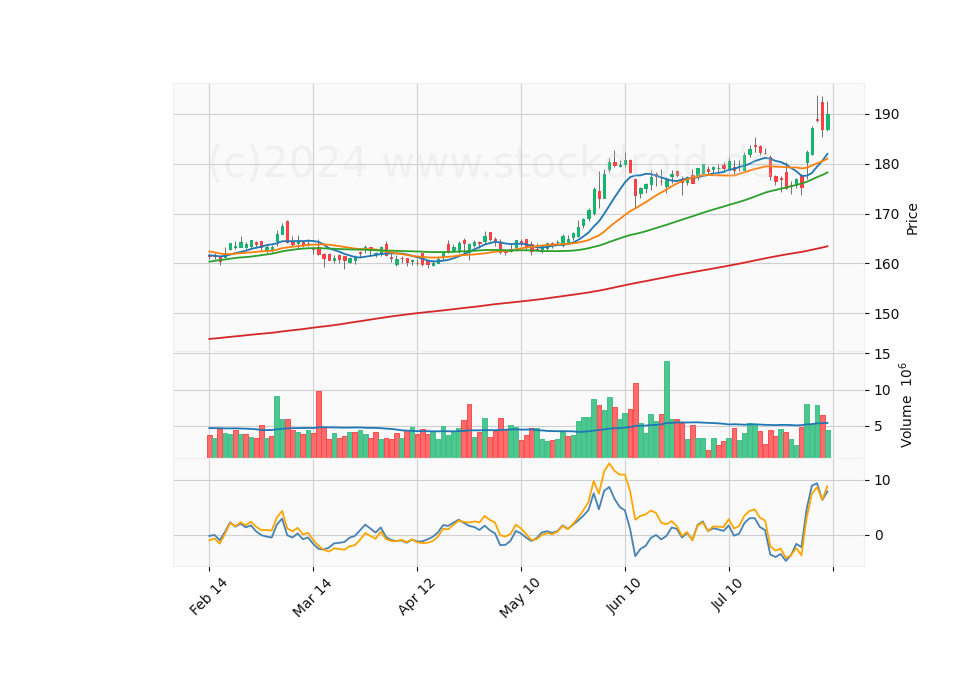Click the 180 price axis value

887,164
